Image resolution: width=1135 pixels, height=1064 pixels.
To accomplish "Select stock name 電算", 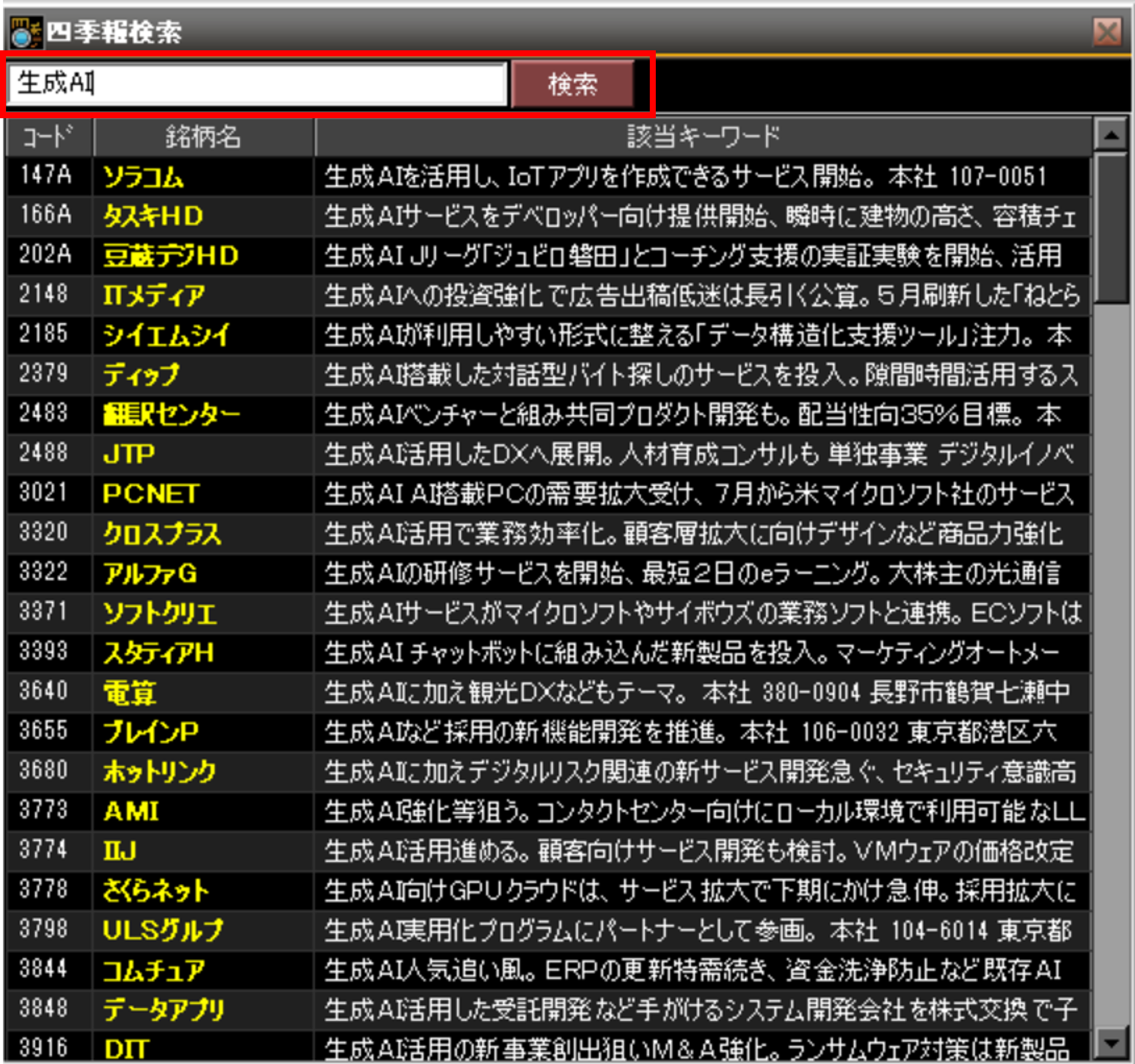I will click(130, 693).
